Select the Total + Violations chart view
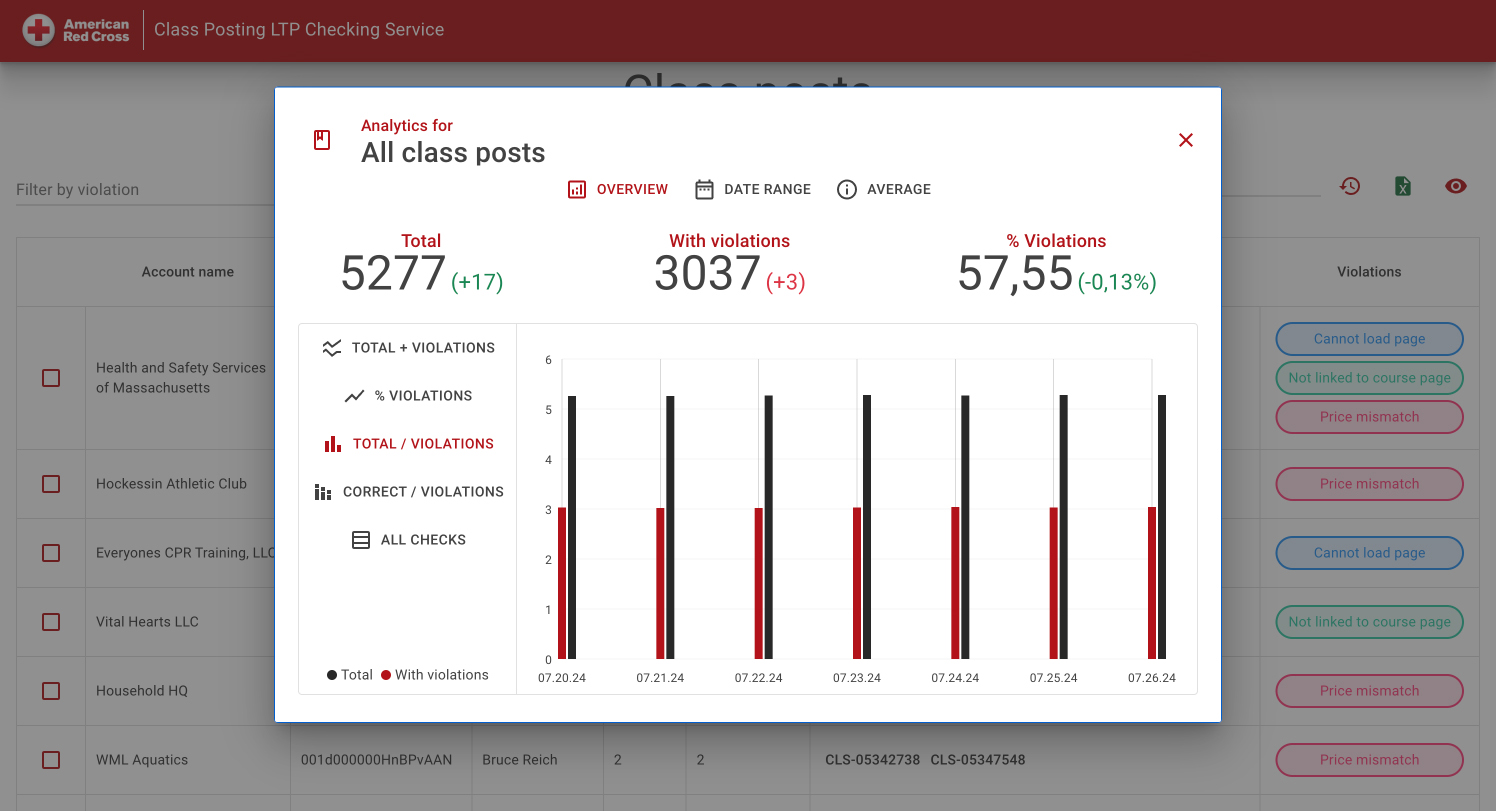The height and width of the screenshot is (811, 1496). tap(408, 348)
